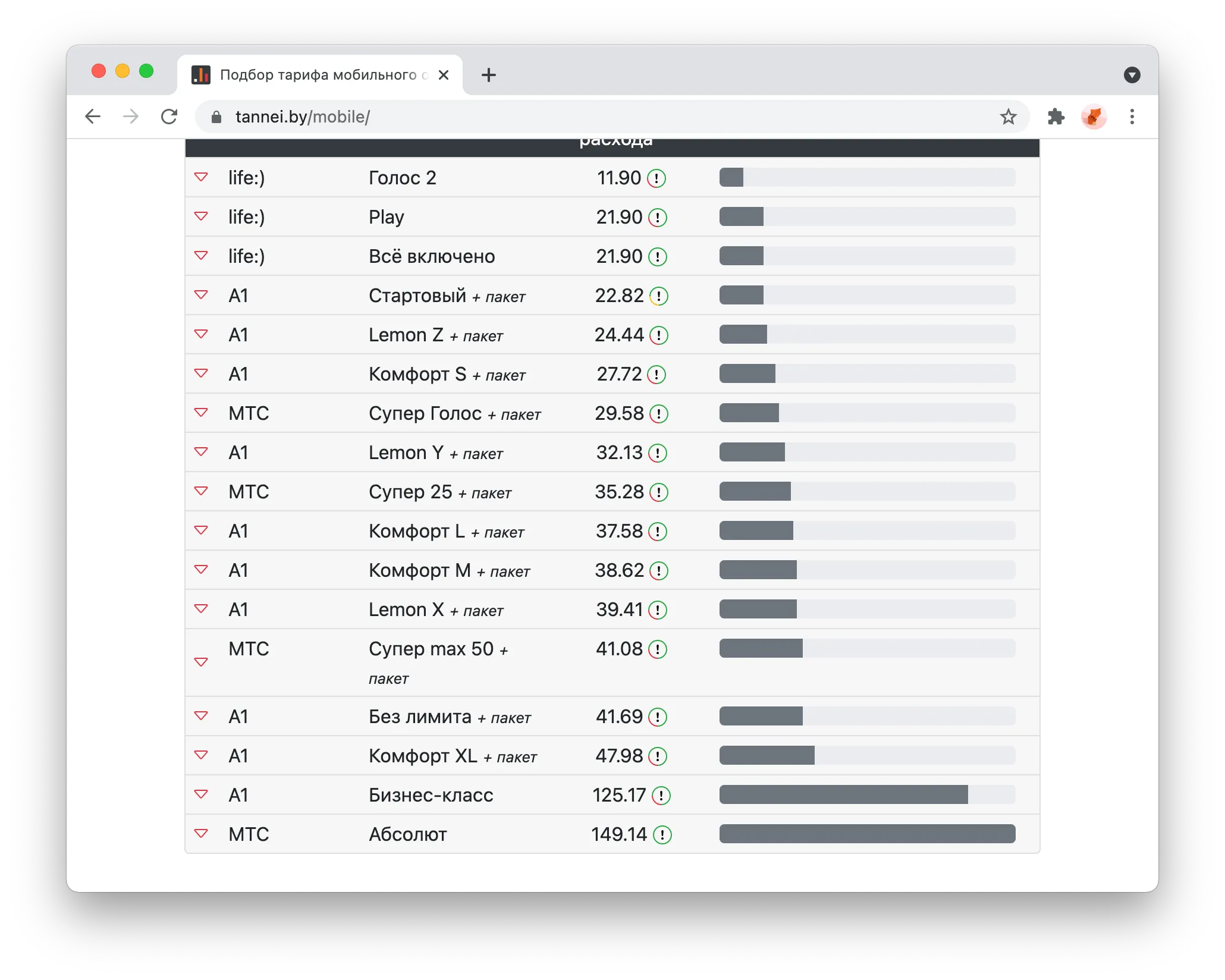This screenshot has width=1225, height=980.
Task: Click the life:) operator in Play row
Action: [246, 217]
